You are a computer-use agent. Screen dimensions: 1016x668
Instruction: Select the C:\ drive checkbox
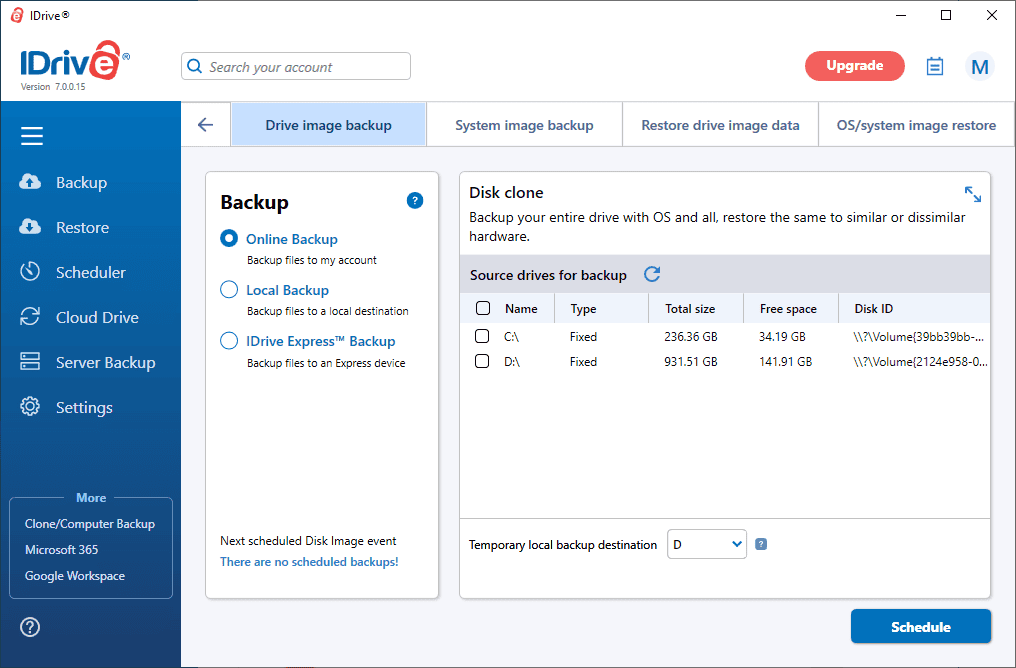click(x=482, y=336)
